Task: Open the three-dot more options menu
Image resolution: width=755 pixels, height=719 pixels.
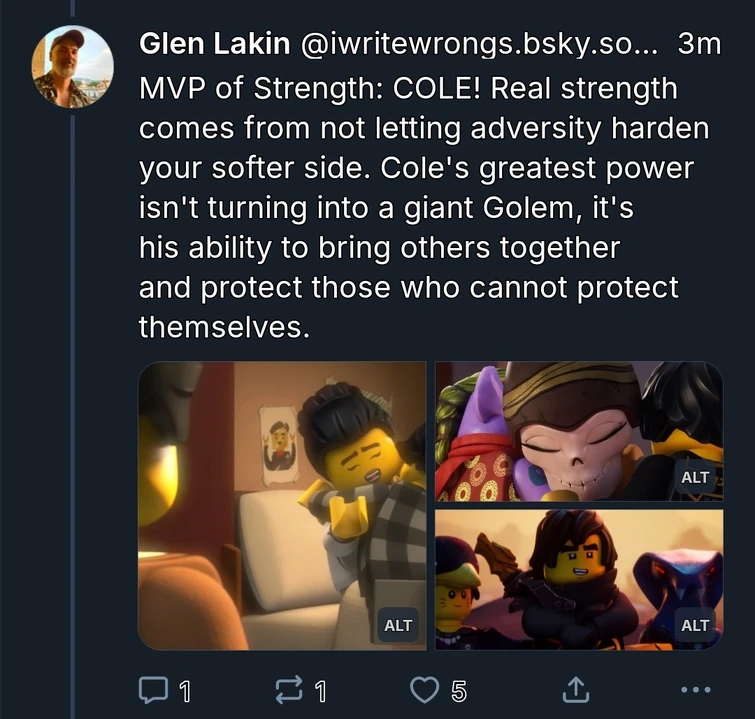Action: pos(696,690)
